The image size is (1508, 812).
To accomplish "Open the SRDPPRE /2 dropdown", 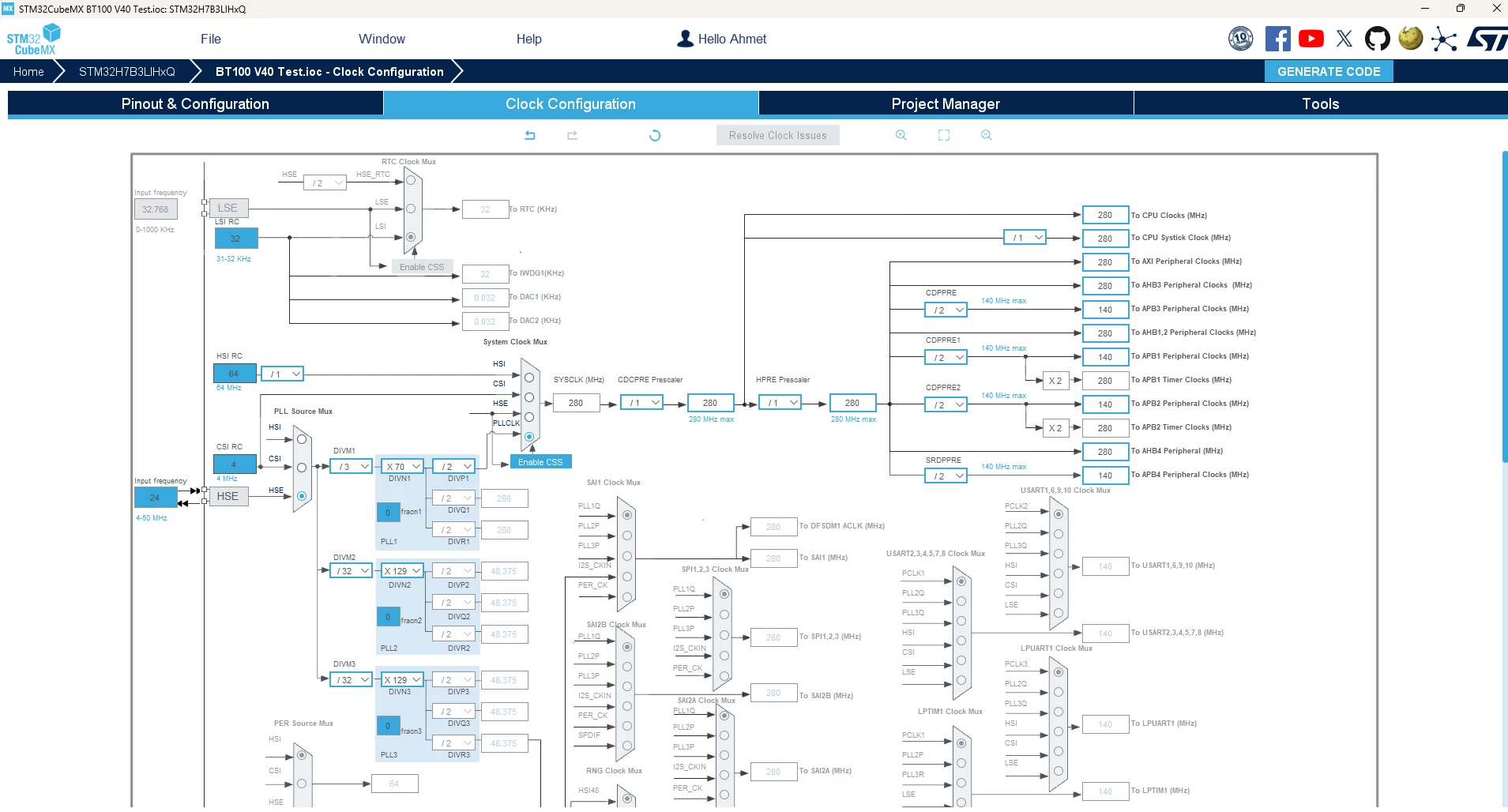I will point(946,476).
